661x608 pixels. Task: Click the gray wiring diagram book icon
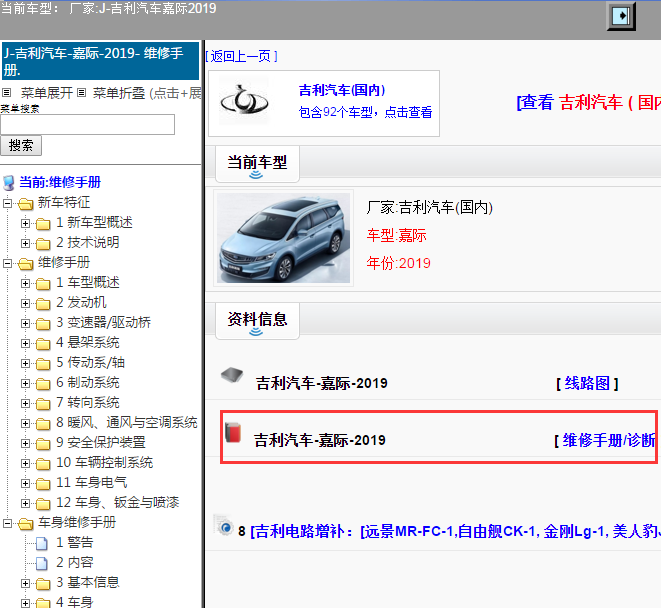[232, 374]
